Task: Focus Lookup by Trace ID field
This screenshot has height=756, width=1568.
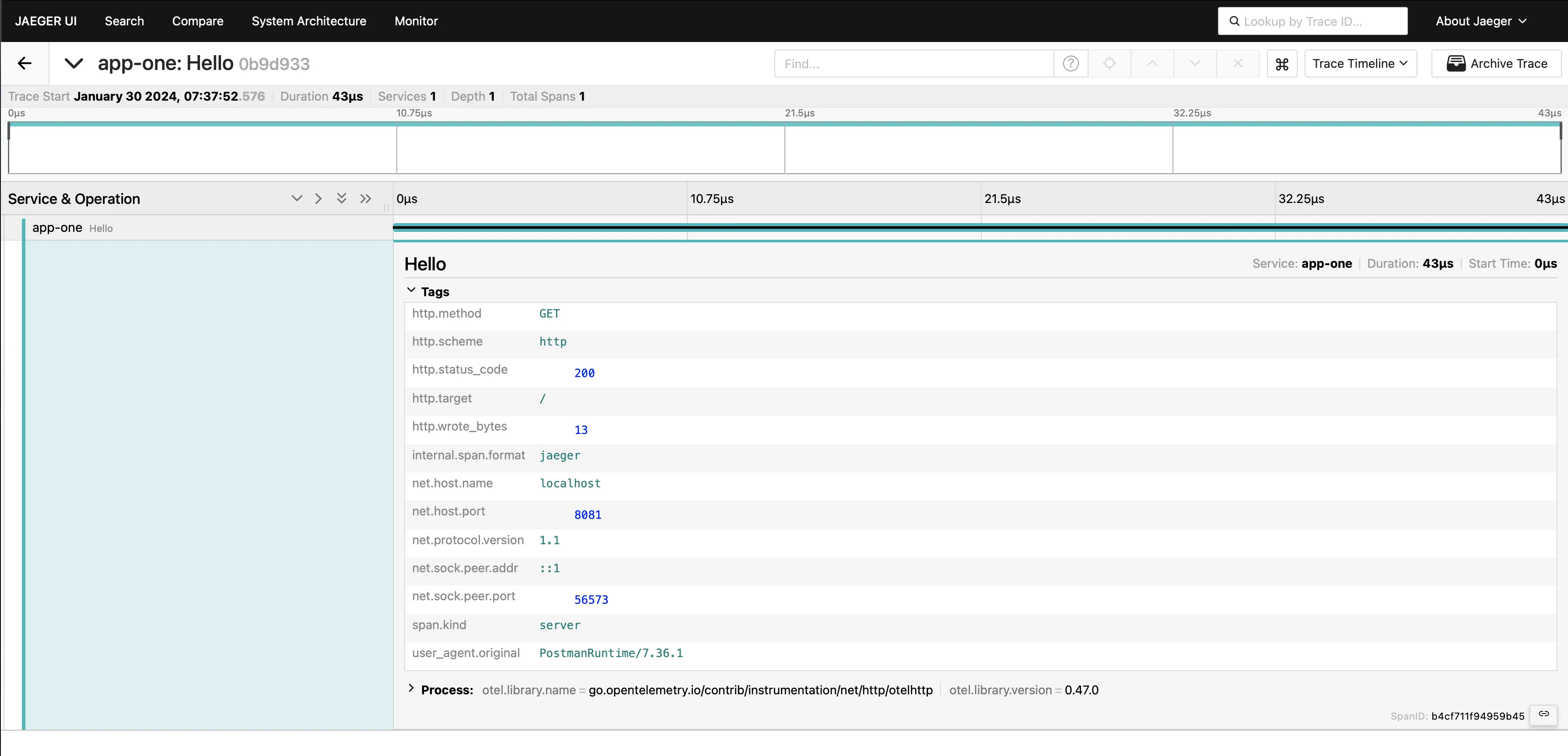Action: tap(1312, 21)
